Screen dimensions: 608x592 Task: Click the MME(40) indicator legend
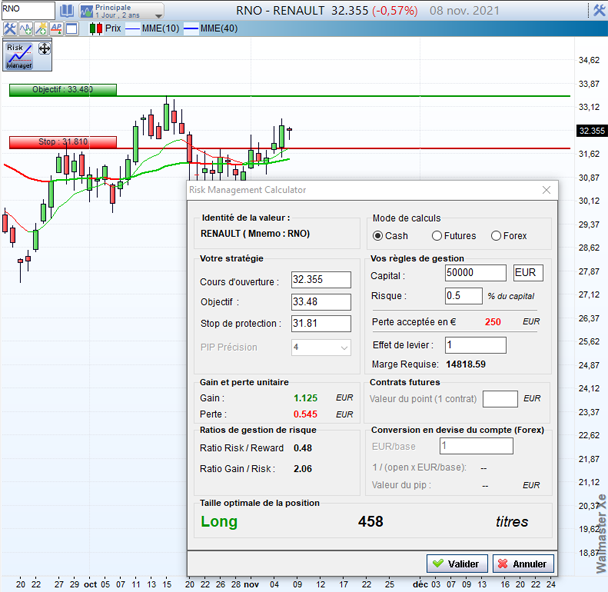219,29
